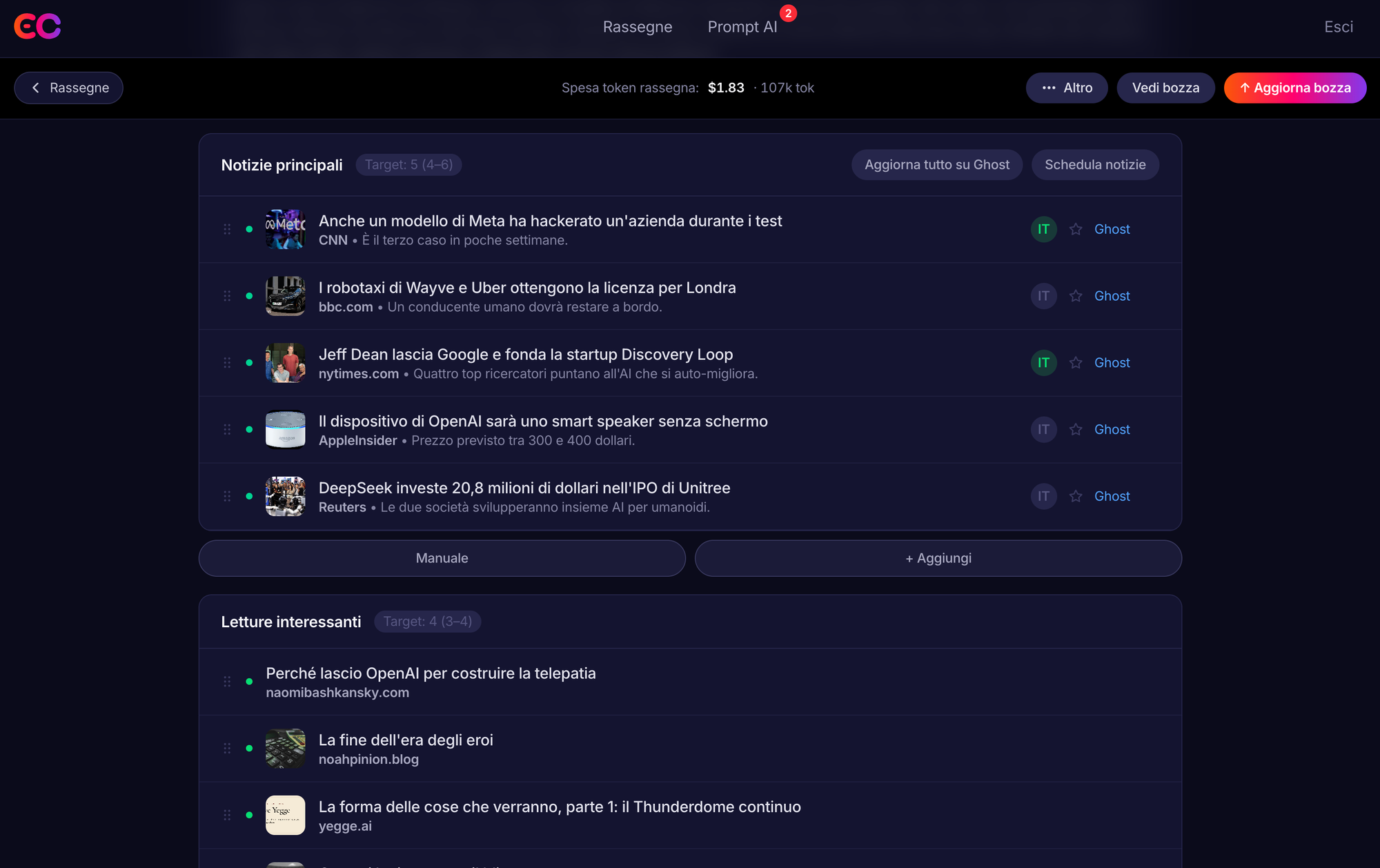Click the 'Target: 4 (3–4)' badge

pos(428,622)
